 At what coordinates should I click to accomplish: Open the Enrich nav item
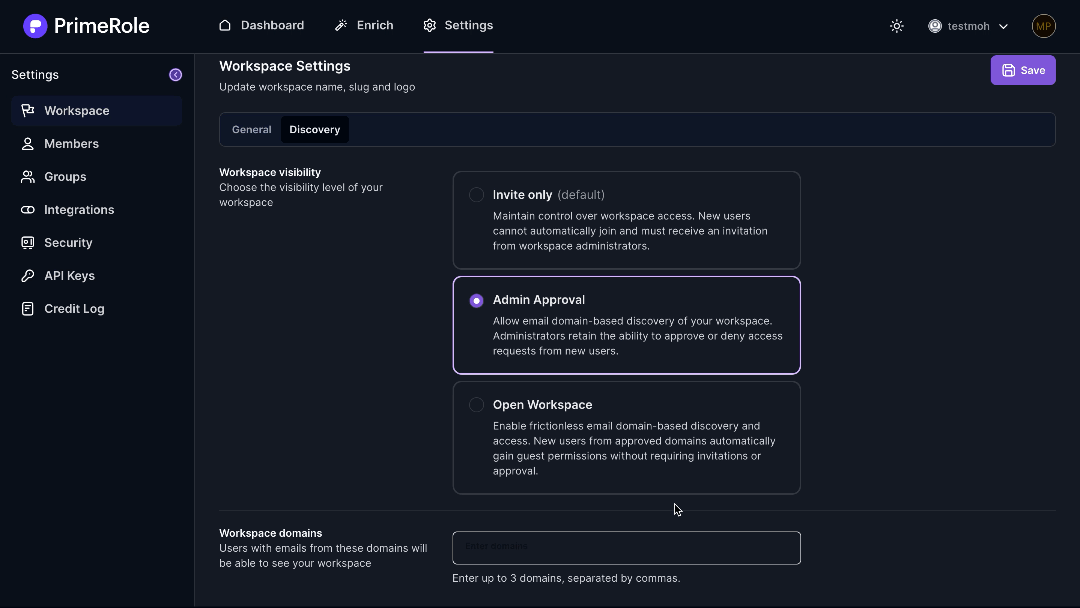pos(364,25)
